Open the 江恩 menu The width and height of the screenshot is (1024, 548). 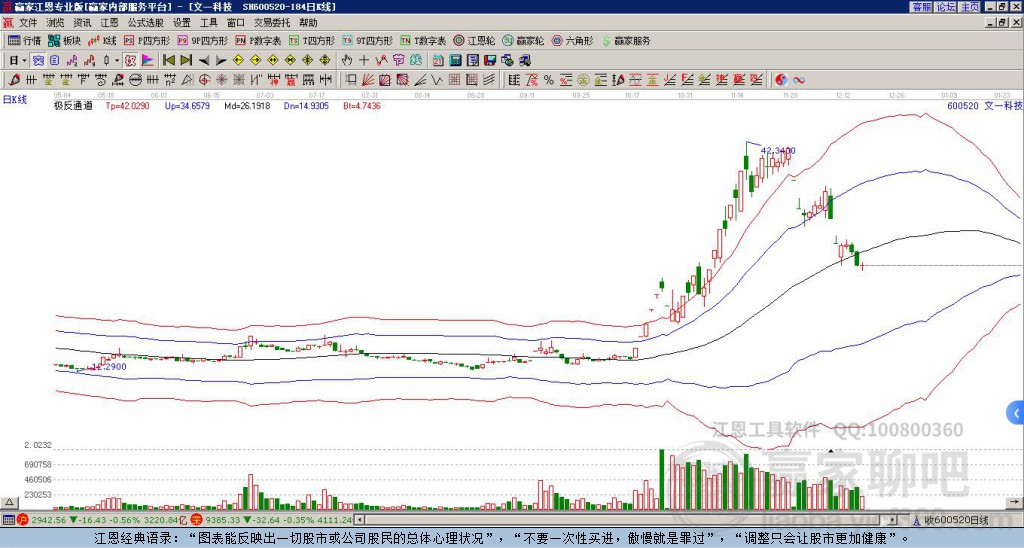click(109, 23)
